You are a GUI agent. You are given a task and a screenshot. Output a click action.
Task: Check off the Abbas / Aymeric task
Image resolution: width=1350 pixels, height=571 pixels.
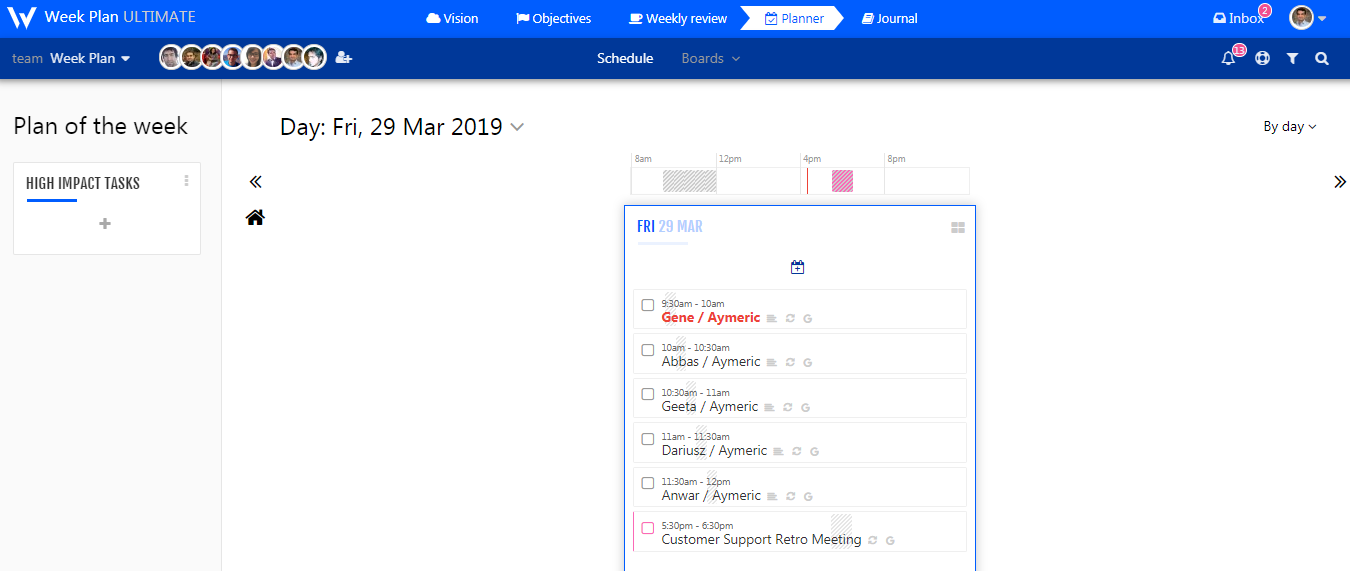coord(648,350)
